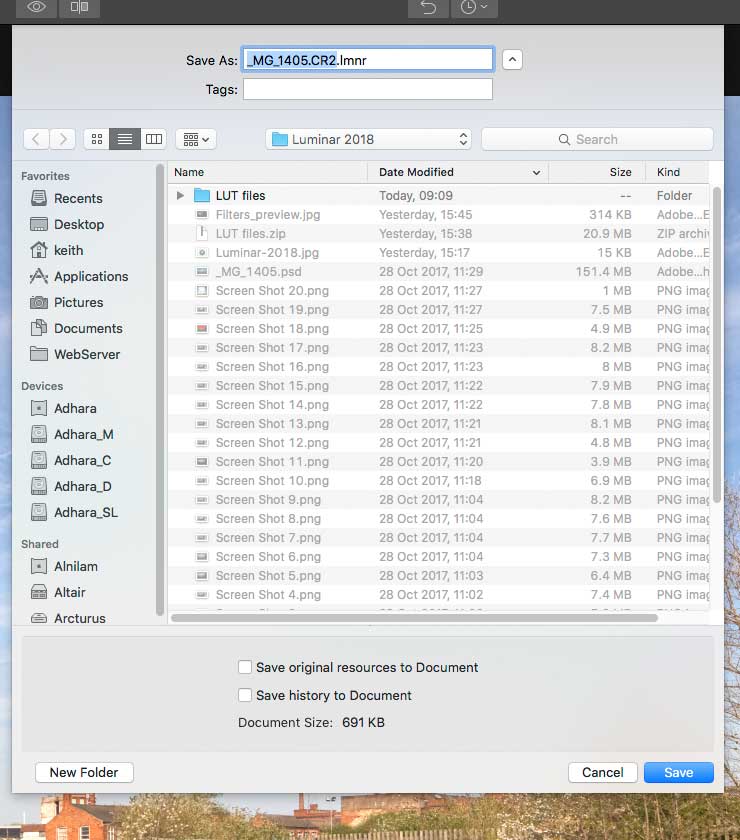Open Recents in Favorites sidebar
Image resolution: width=740 pixels, height=840 pixels.
pyautogui.click(x=78, y=198)
